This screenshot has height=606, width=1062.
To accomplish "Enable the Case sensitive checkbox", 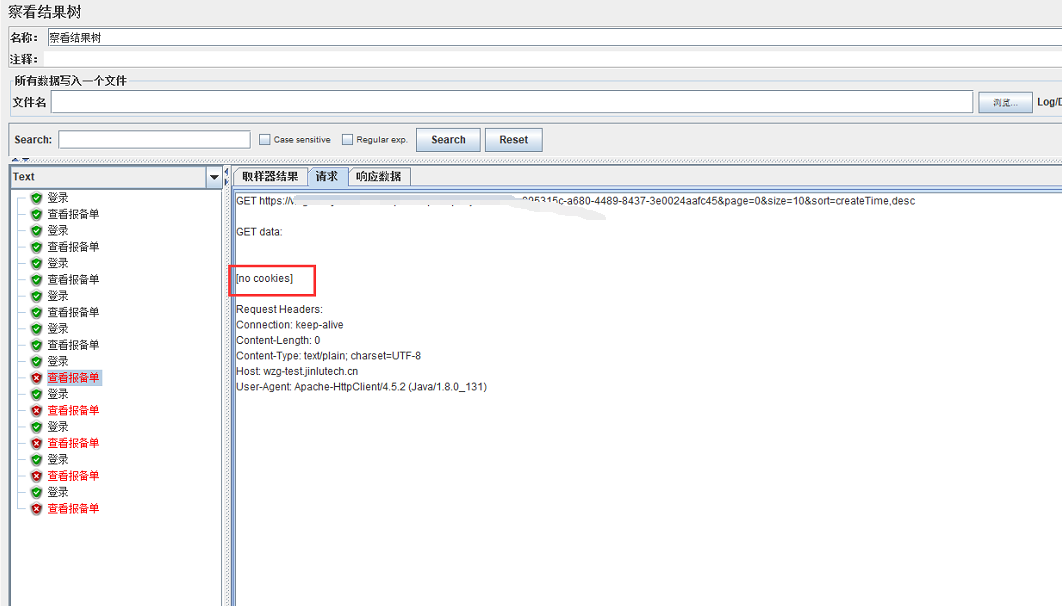I will tap(265, 139).
